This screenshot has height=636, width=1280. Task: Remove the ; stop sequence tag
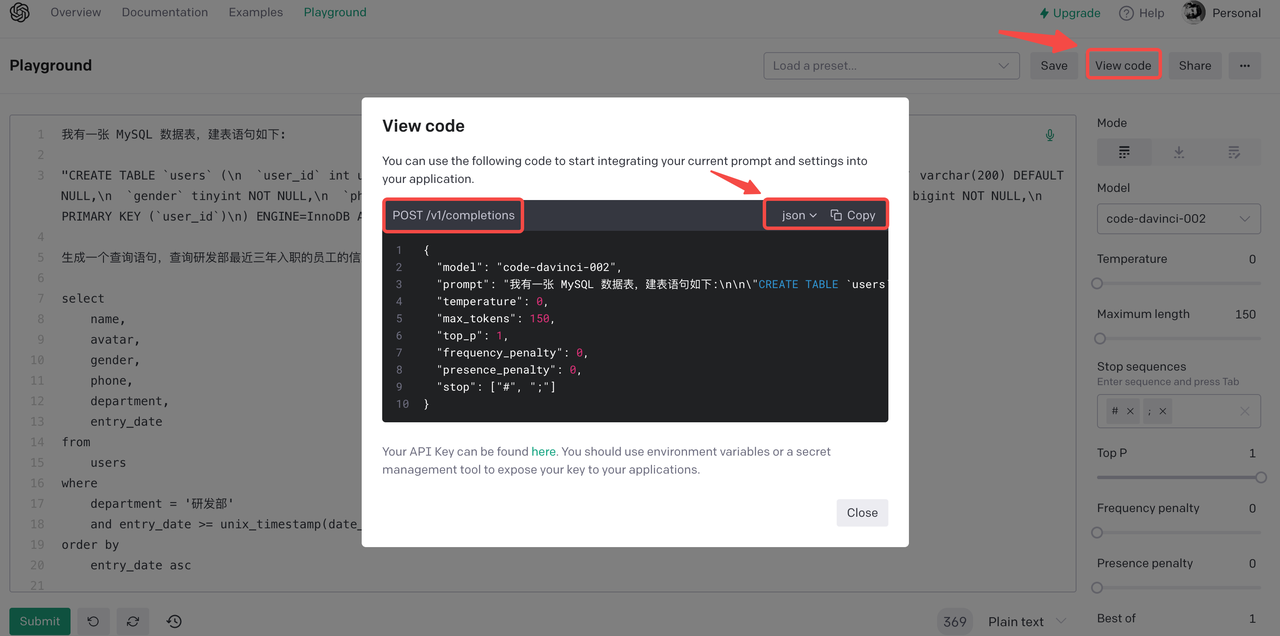1163,411
